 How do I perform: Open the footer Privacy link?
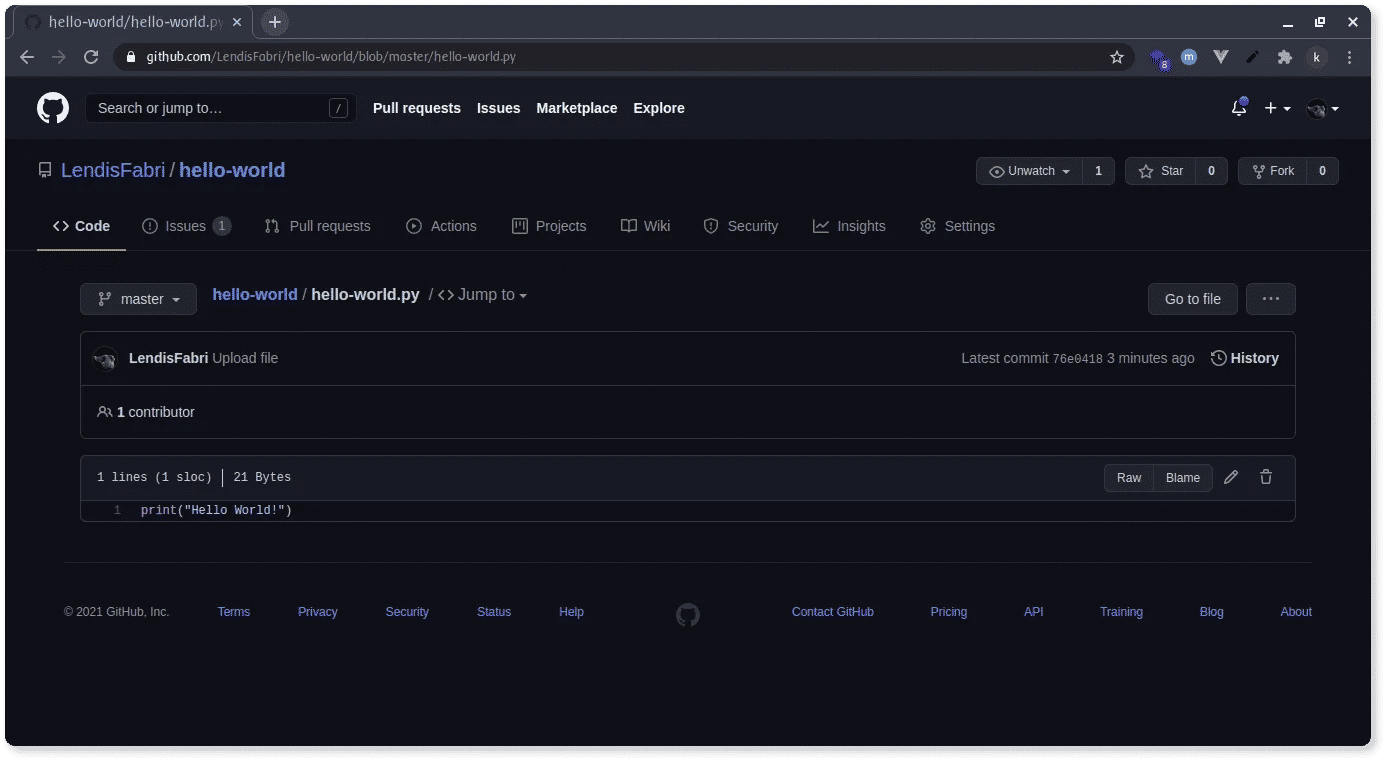point(318,612)
